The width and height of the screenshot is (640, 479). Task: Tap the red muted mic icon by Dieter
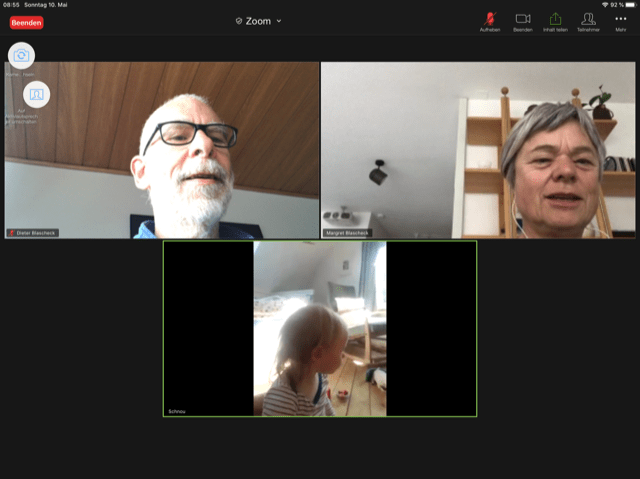pyautogui.click(x=12, y=233)
